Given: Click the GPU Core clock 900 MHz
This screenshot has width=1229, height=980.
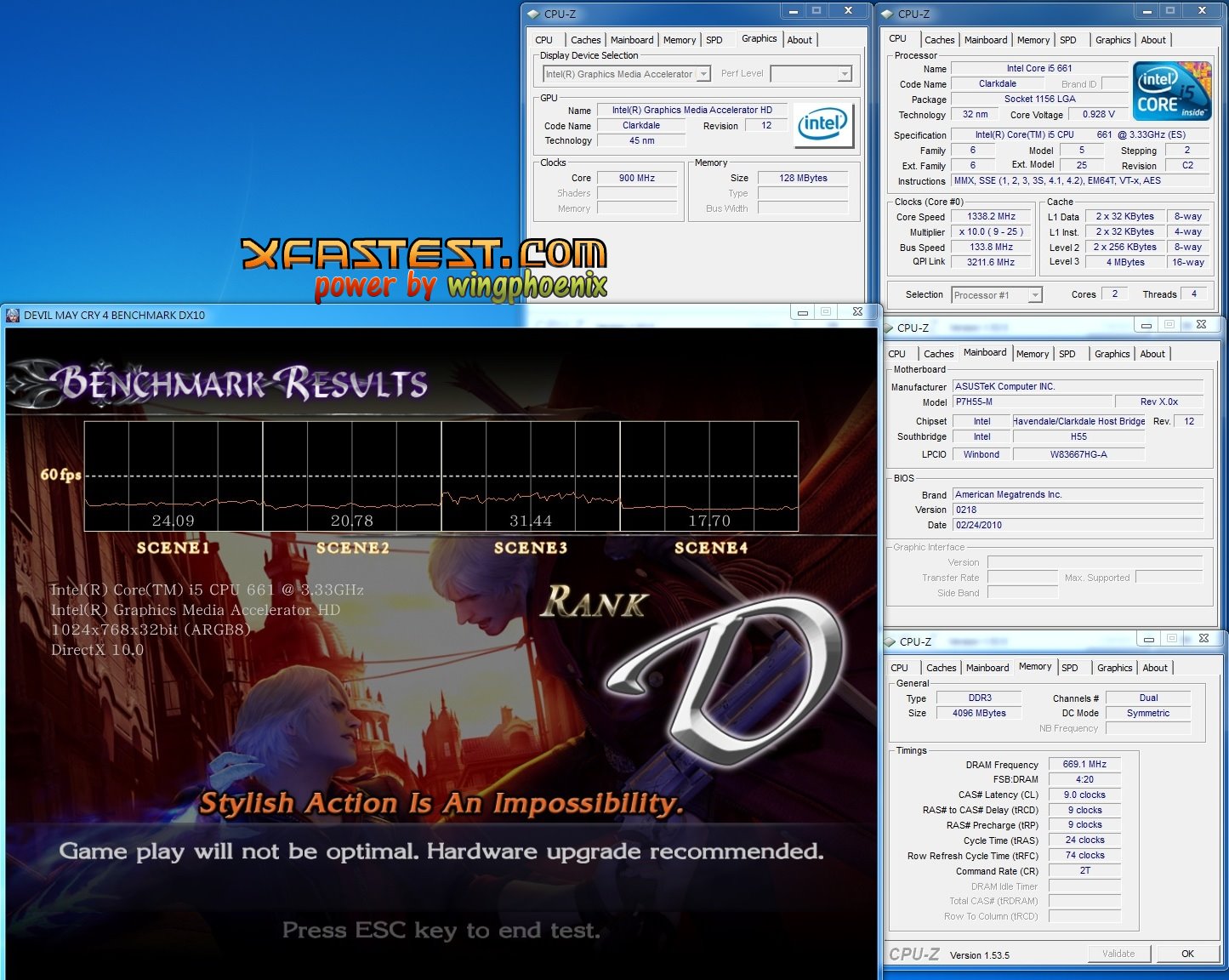Looking at the screenshot, I should 637,179.
